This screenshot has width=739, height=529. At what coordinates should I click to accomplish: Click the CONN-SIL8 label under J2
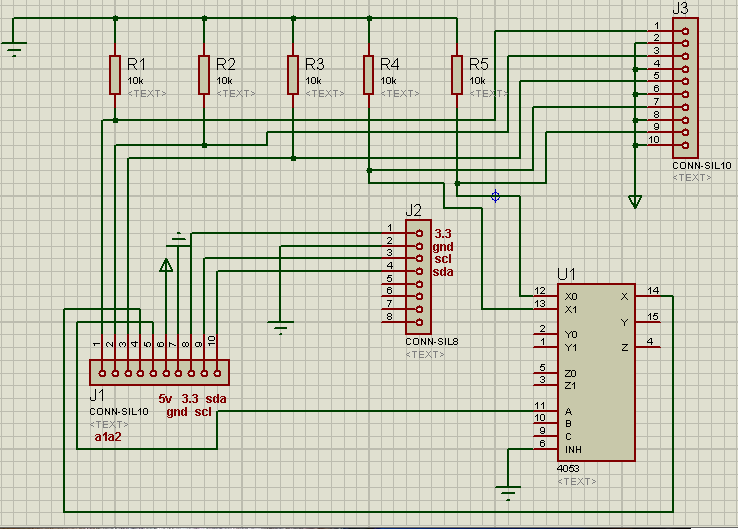(x=432, y=341)
